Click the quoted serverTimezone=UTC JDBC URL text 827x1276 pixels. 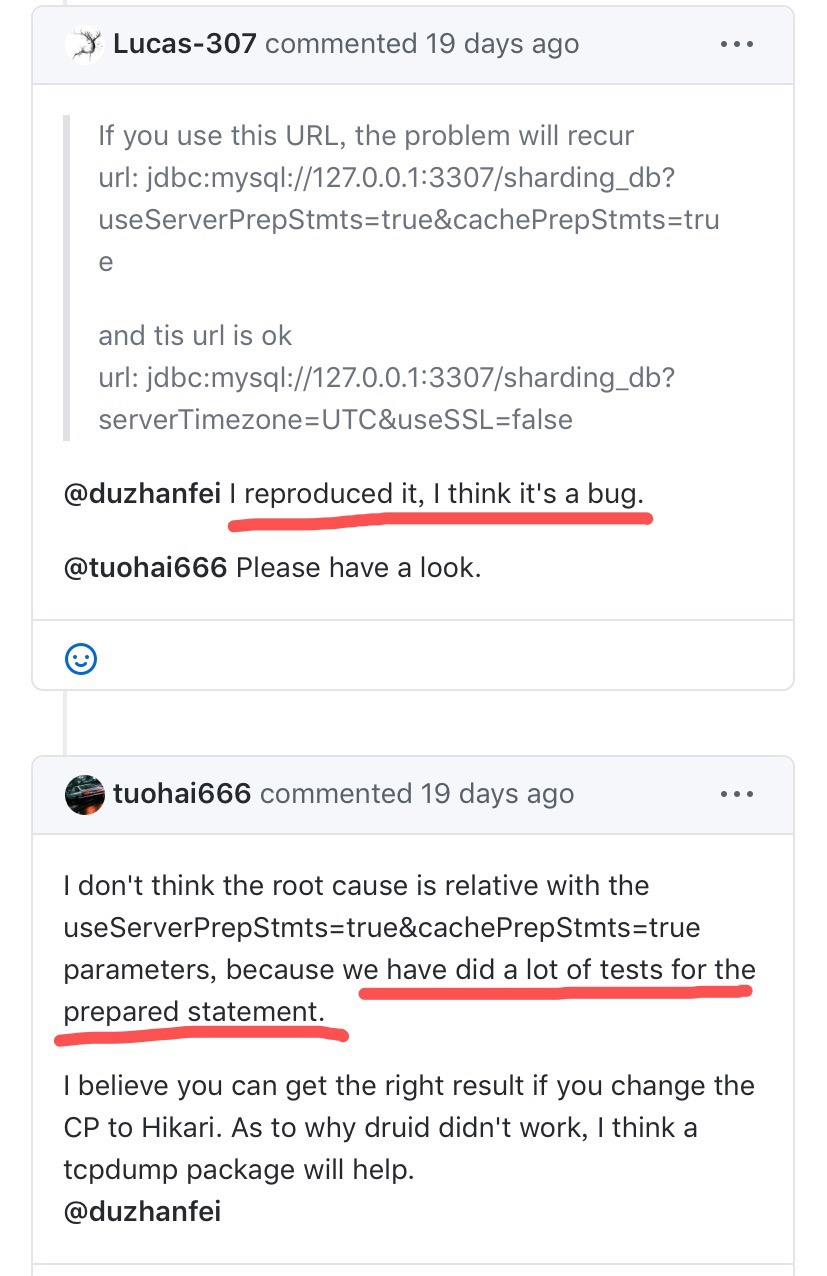click(335, 419)
